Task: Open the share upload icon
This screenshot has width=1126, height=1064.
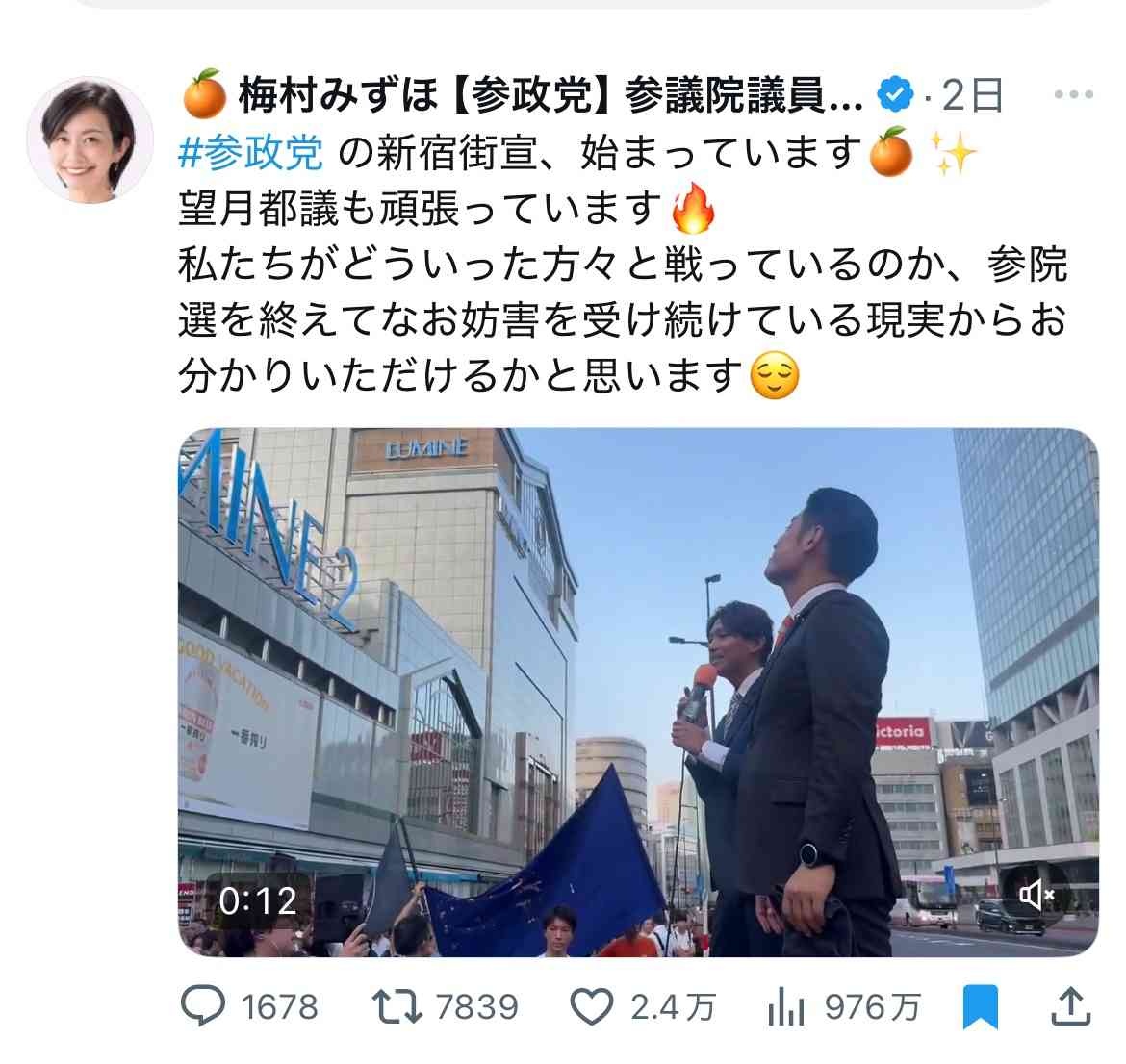Action: tap(1071, 1006)
